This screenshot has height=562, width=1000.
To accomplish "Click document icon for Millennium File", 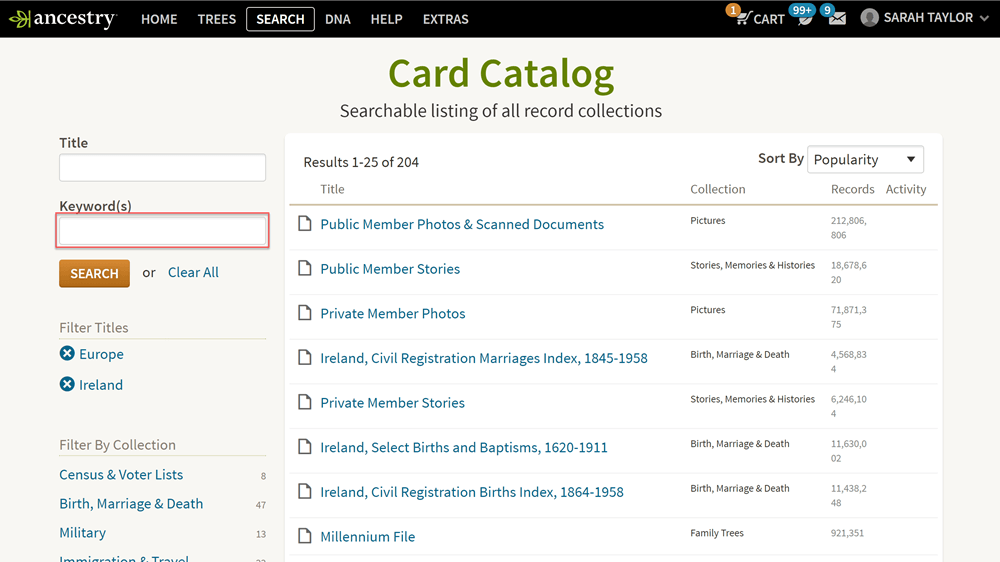I will tap(305, 536).
